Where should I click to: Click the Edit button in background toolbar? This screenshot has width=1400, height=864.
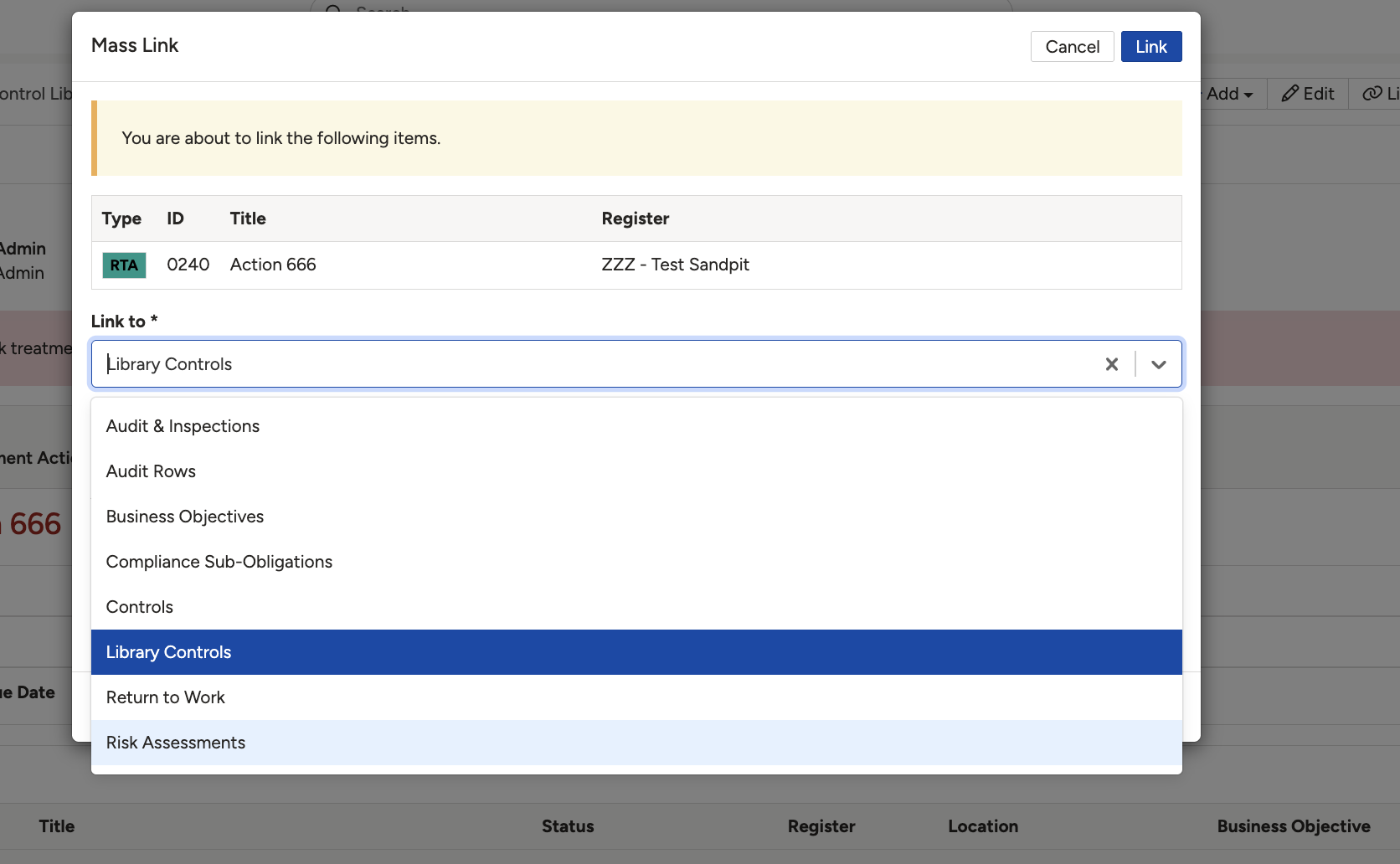(1308, 94)
